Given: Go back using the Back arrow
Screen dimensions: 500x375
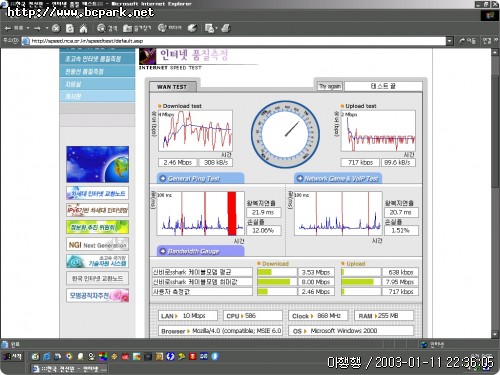Looking at the screenshot, I should point(14,28).
